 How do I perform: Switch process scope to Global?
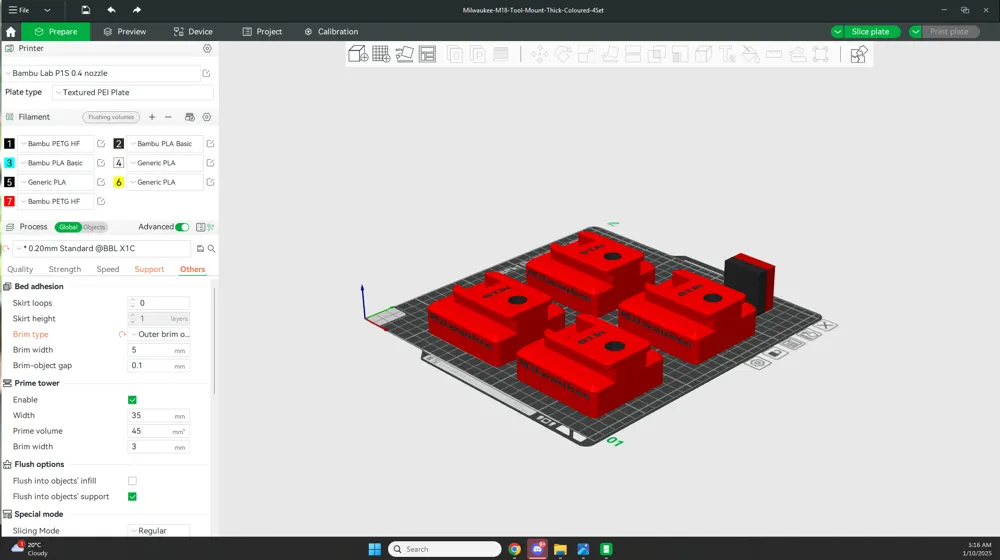click(x=68, y=227)
